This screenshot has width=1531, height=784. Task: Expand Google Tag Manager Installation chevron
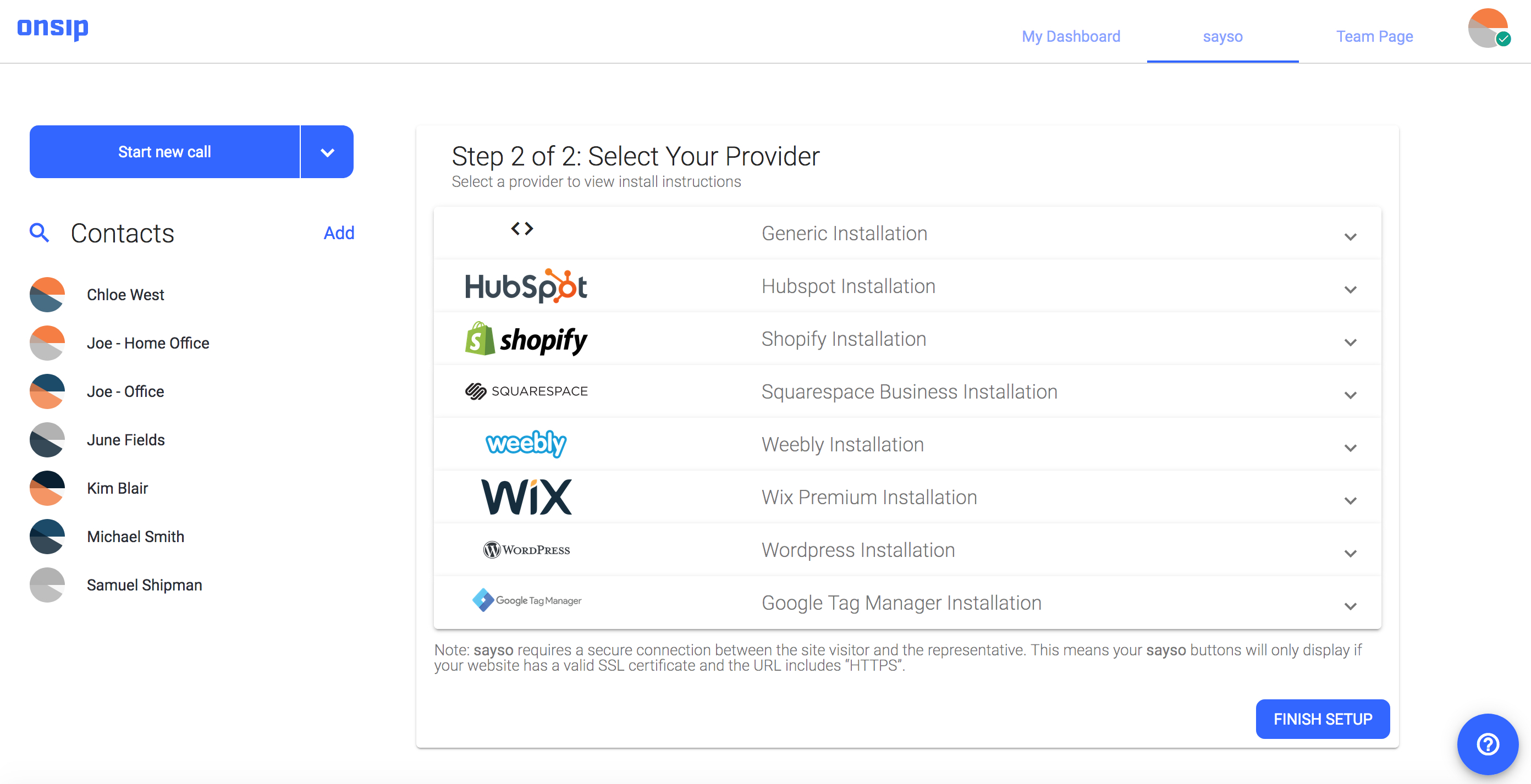point(1350,606)
